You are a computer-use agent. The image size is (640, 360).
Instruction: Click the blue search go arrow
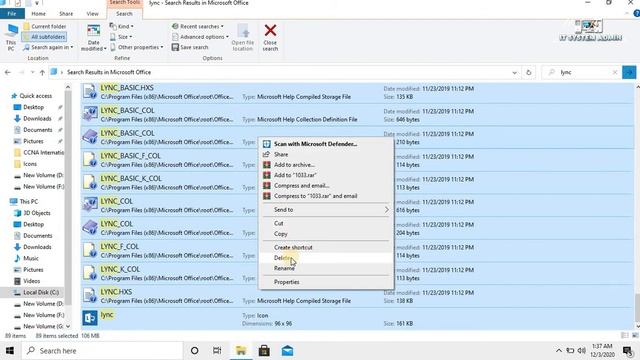pyautogui.click(x=629, y=72)
